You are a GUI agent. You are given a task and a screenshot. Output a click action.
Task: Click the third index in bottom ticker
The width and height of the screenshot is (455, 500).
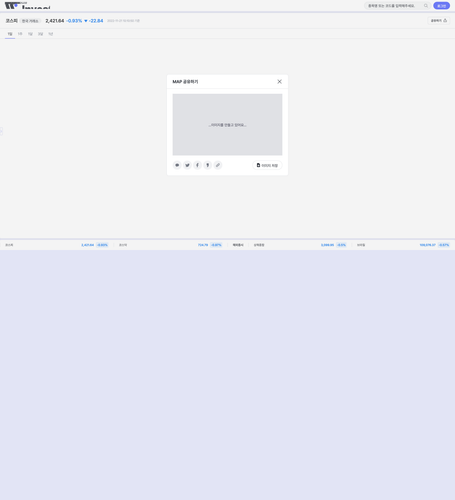tap(300, 245)
